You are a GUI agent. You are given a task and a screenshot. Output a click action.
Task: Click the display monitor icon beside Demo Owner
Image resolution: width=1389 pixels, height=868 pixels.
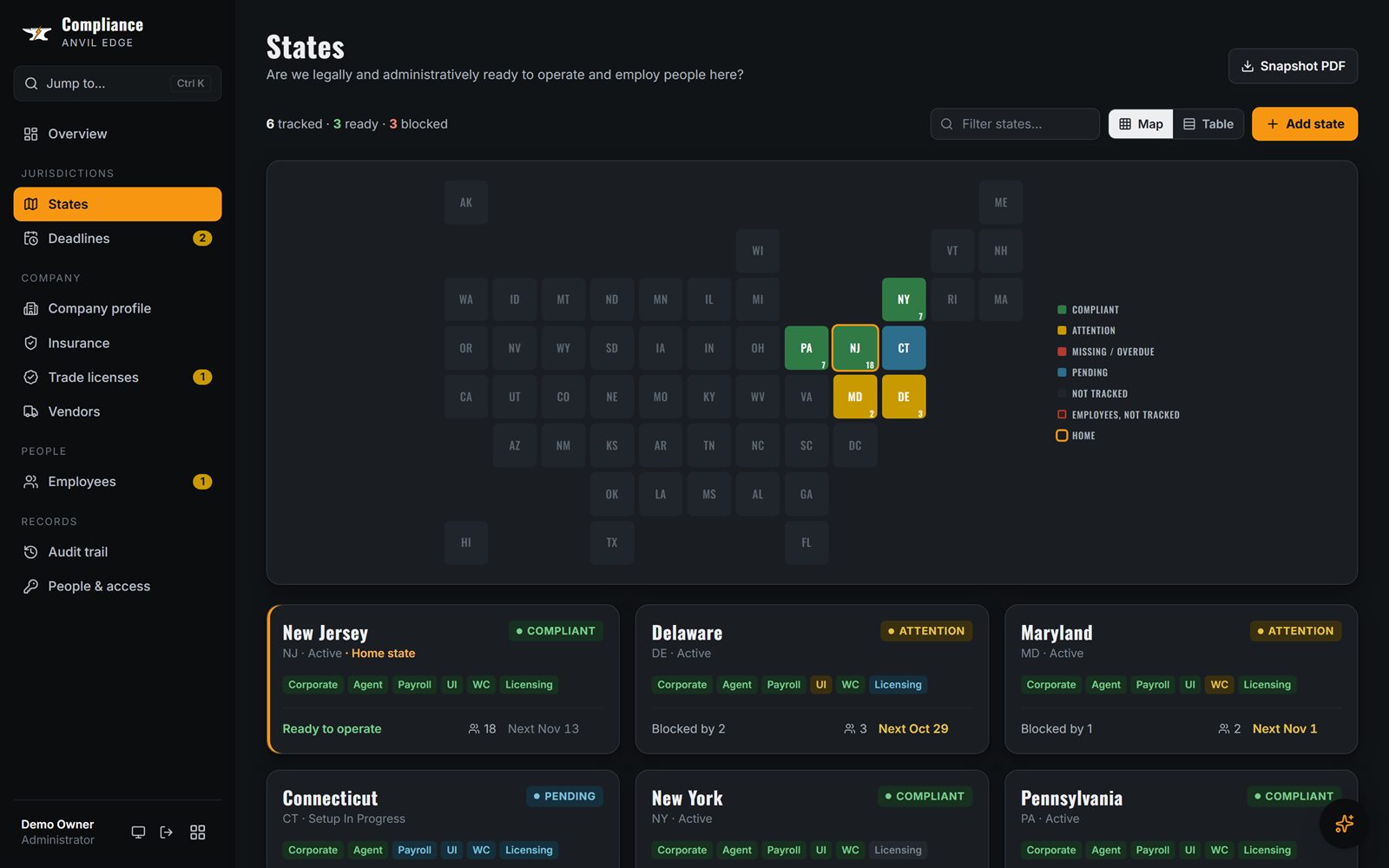click(x=138, y=832)
